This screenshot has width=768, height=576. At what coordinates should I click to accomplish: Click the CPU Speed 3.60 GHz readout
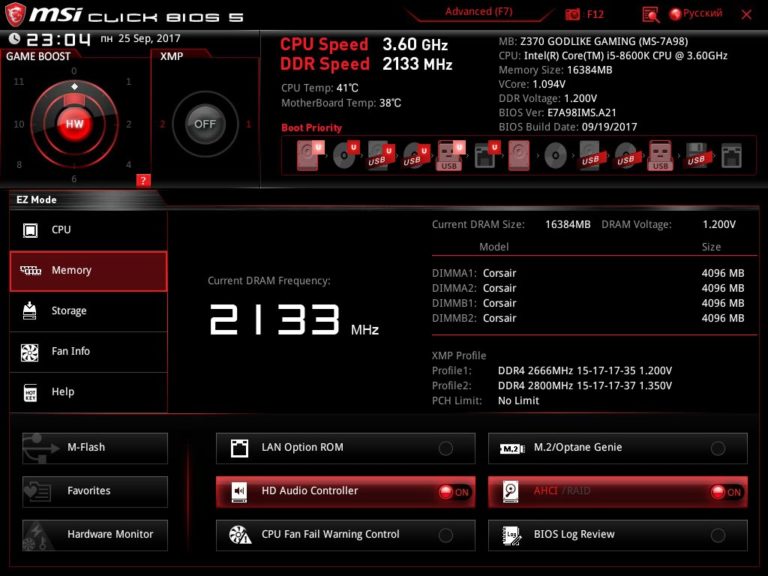364,45
